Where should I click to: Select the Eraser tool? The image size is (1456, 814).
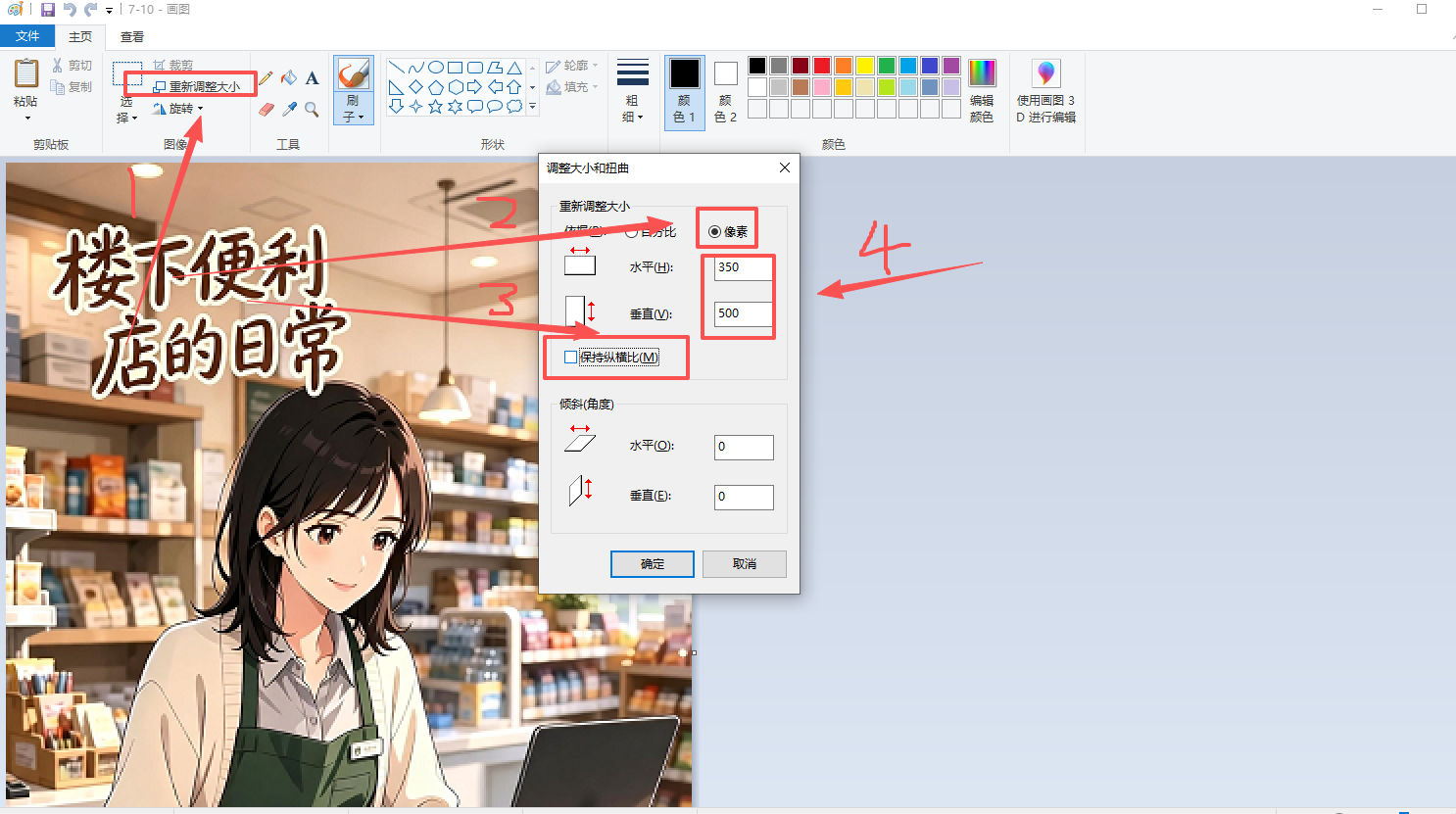(x=266, y=110)
